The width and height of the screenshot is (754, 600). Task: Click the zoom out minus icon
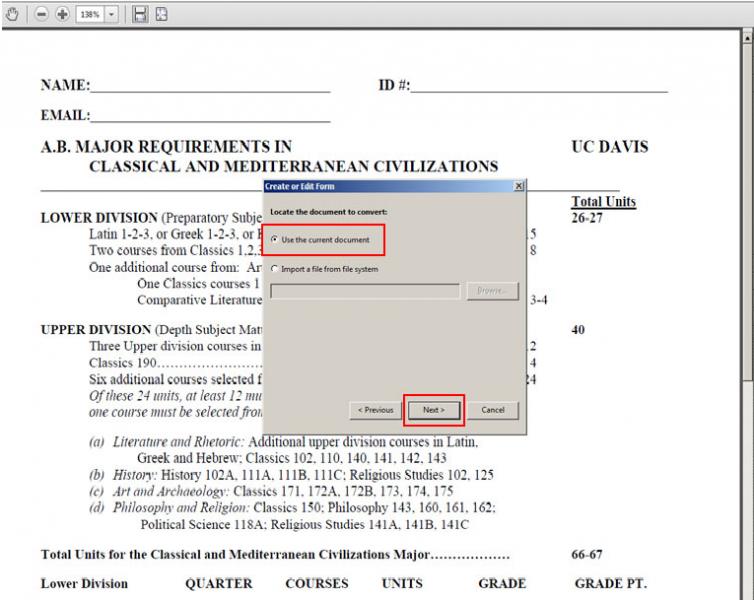tap(43, 14)
